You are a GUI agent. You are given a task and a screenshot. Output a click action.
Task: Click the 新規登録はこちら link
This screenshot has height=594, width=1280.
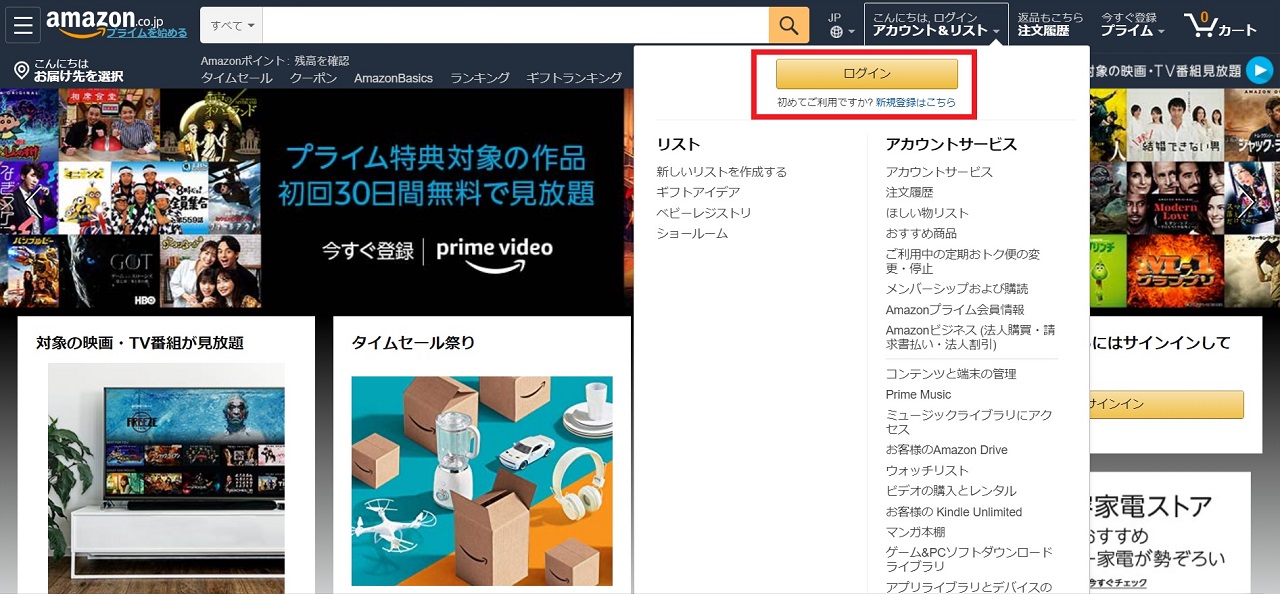pyautogui.click(x=915, y=103)
